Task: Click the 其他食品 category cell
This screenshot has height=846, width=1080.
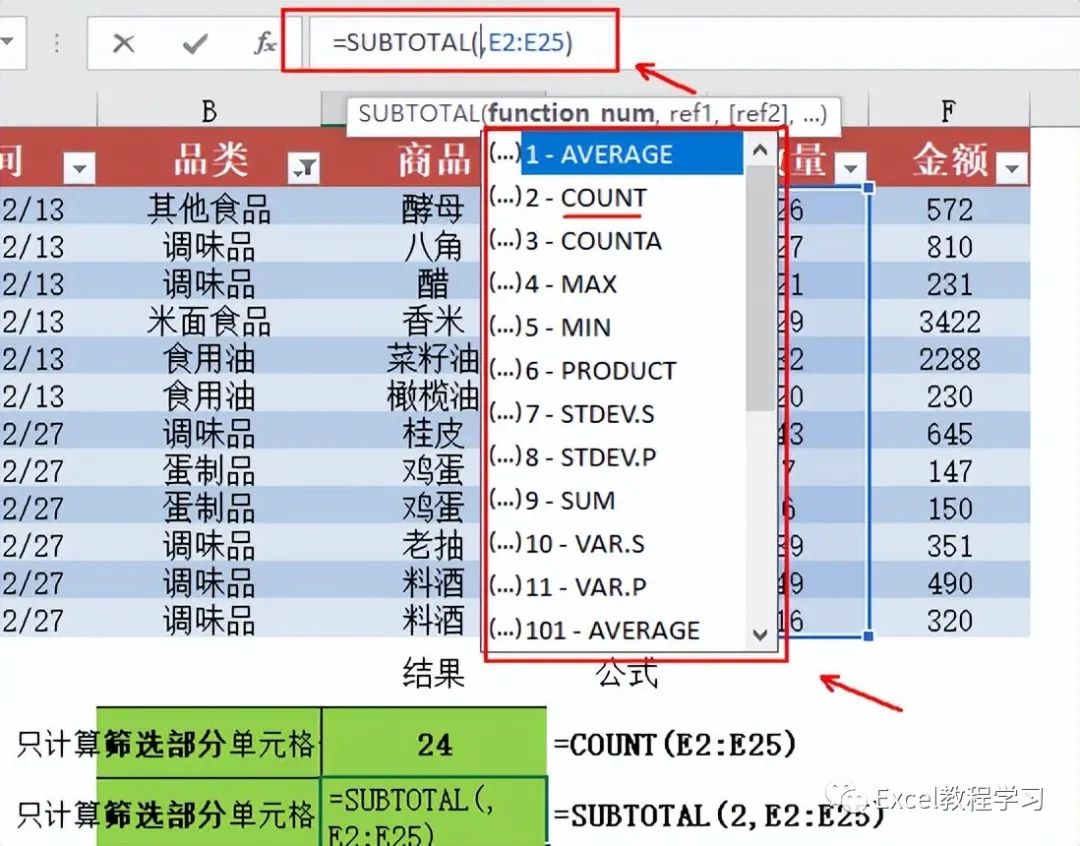Action: pyautogui.click(x=209, y=209)
